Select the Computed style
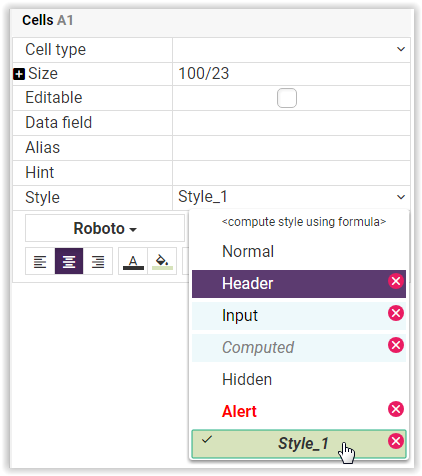422x476 pixels. click(299, 348)
